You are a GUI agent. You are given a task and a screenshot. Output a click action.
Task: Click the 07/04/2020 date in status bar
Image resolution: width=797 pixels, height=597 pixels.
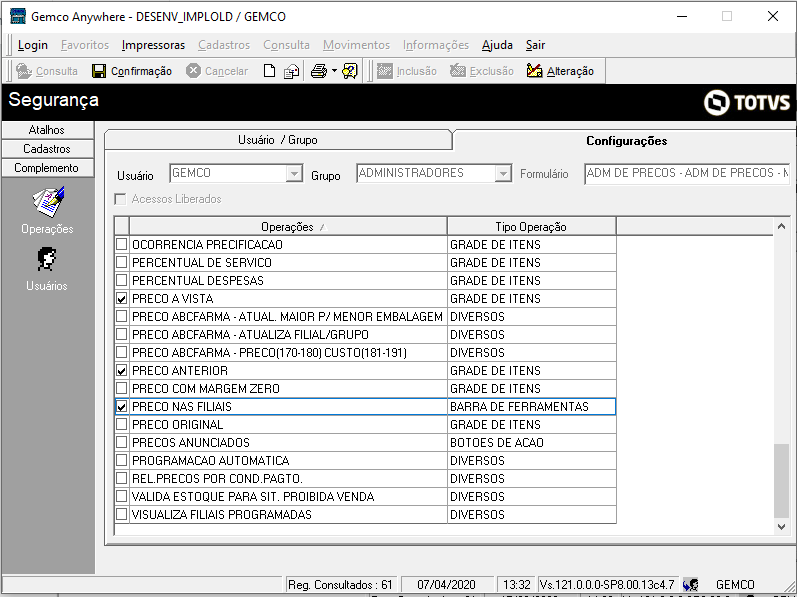point(446,585)
